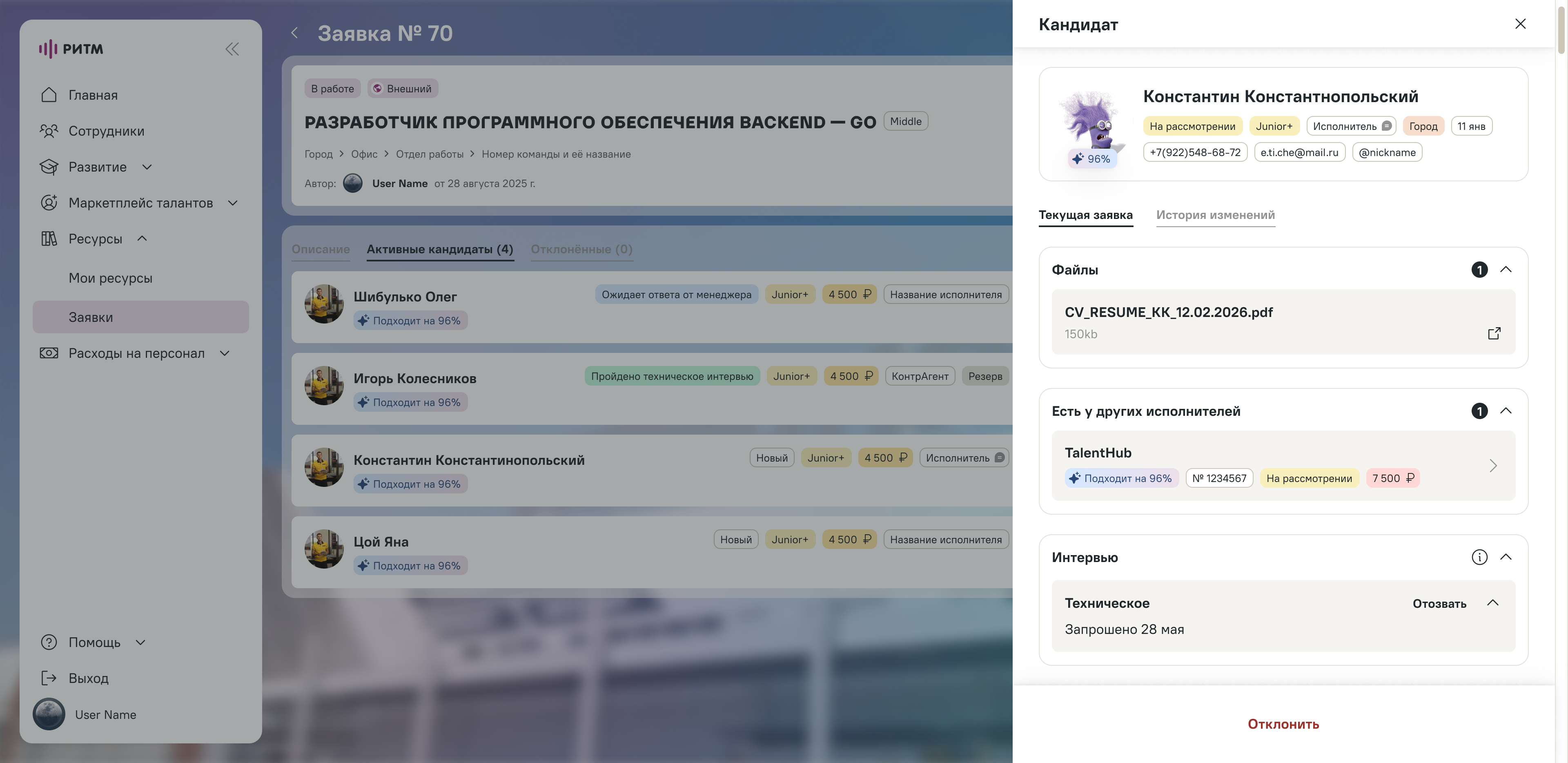The image size is (1568, 763).
Task: Open the Отклонённые (0) tab
Action: coord(581,249)
